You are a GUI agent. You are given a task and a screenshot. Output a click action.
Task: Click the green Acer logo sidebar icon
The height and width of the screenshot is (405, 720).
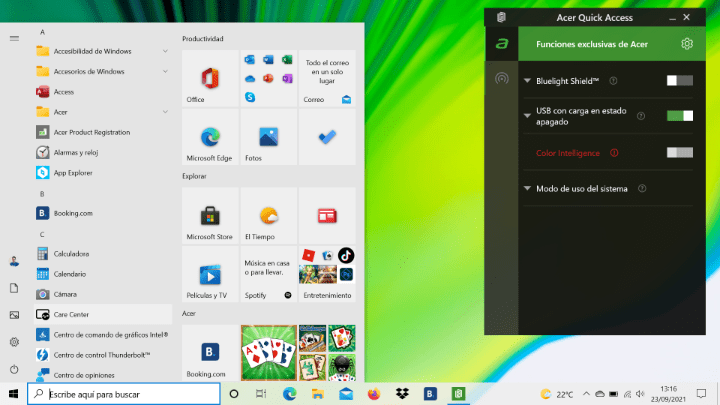tap(502, 44)
